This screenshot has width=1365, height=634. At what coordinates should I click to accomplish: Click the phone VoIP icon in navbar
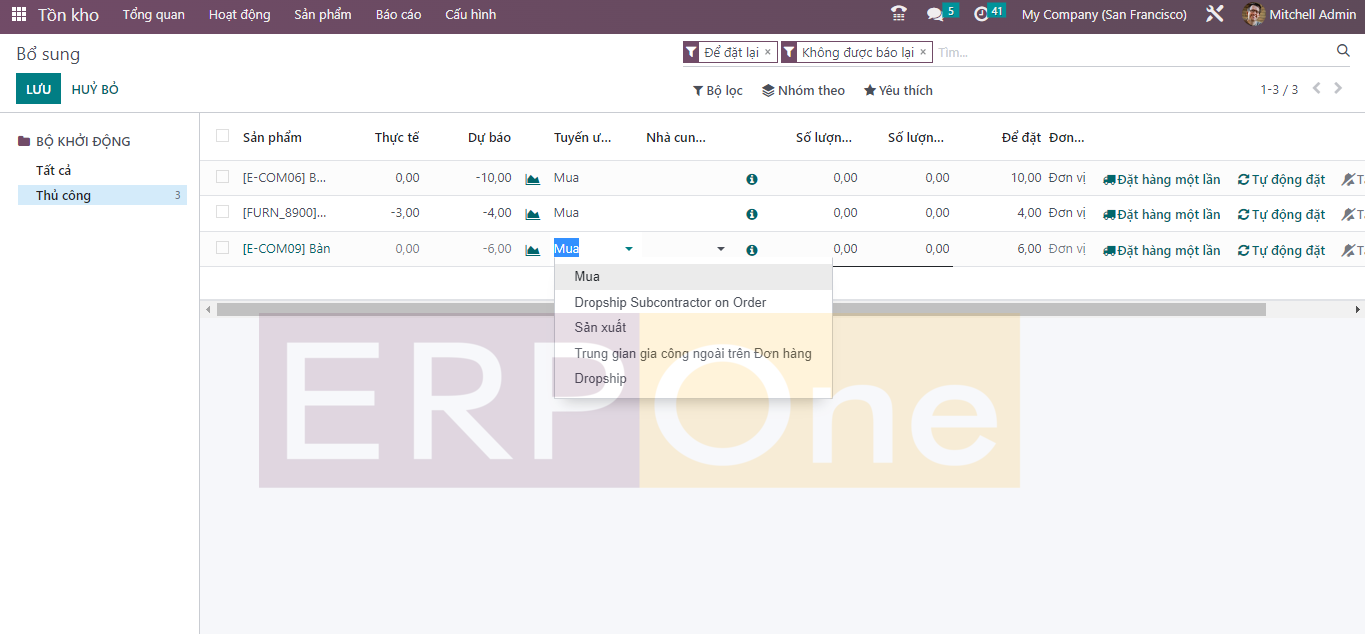[x=898, y=14]
